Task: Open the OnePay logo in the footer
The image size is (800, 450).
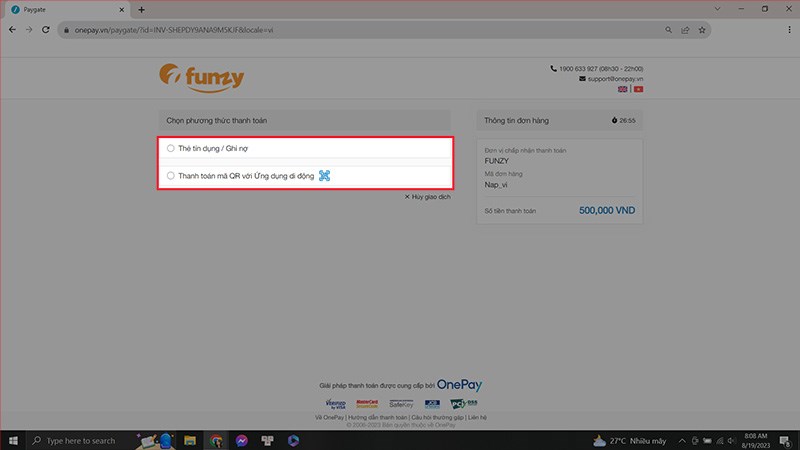Action: pos(459,385)
